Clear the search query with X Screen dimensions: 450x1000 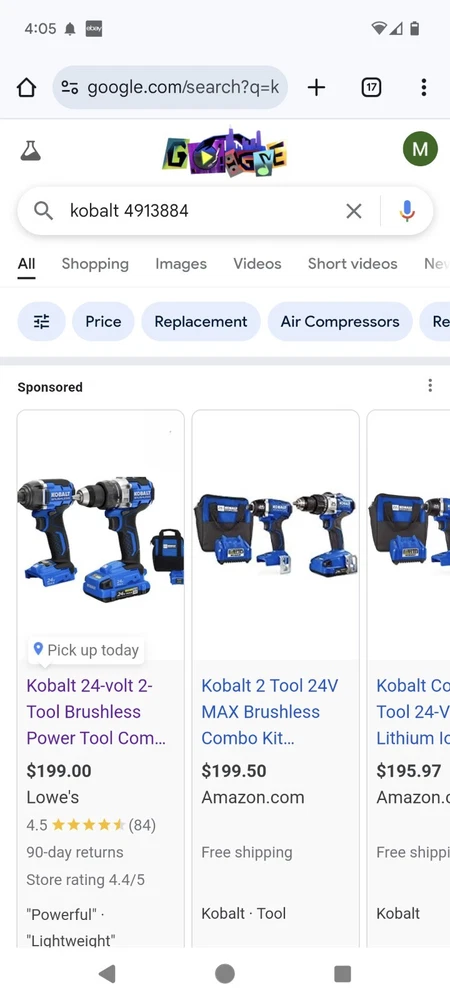354,210
